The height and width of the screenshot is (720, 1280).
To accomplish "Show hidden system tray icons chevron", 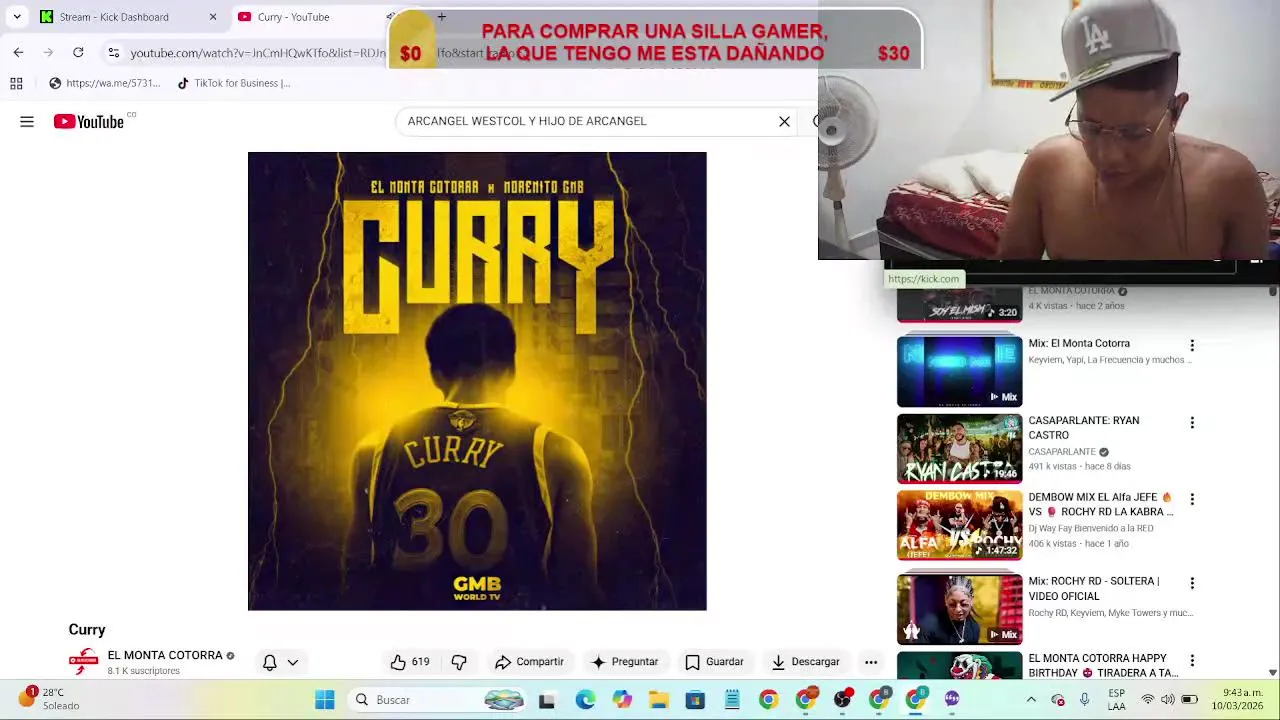I will point(1031,700).
